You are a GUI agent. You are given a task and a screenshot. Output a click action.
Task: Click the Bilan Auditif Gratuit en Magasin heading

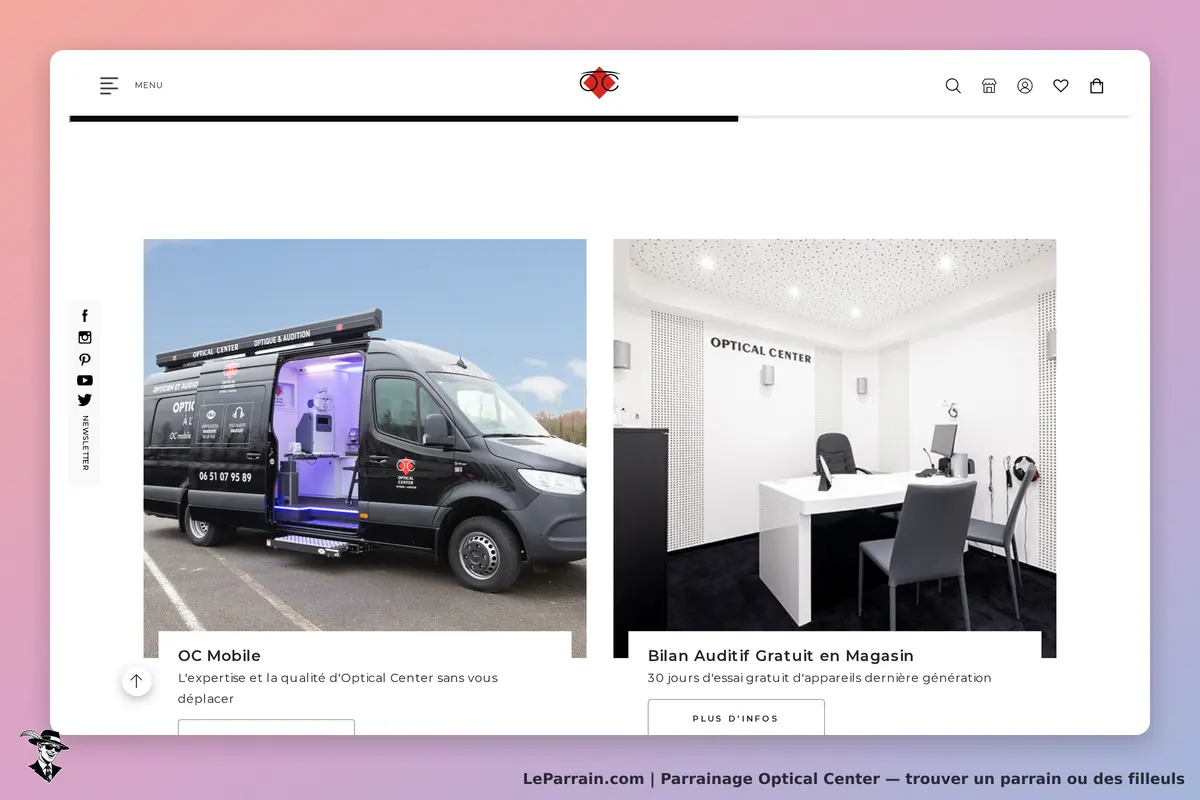point(781,656)
